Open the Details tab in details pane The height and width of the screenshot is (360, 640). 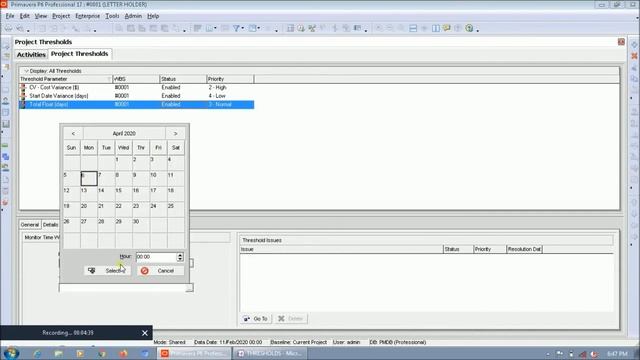click(50, 224)
